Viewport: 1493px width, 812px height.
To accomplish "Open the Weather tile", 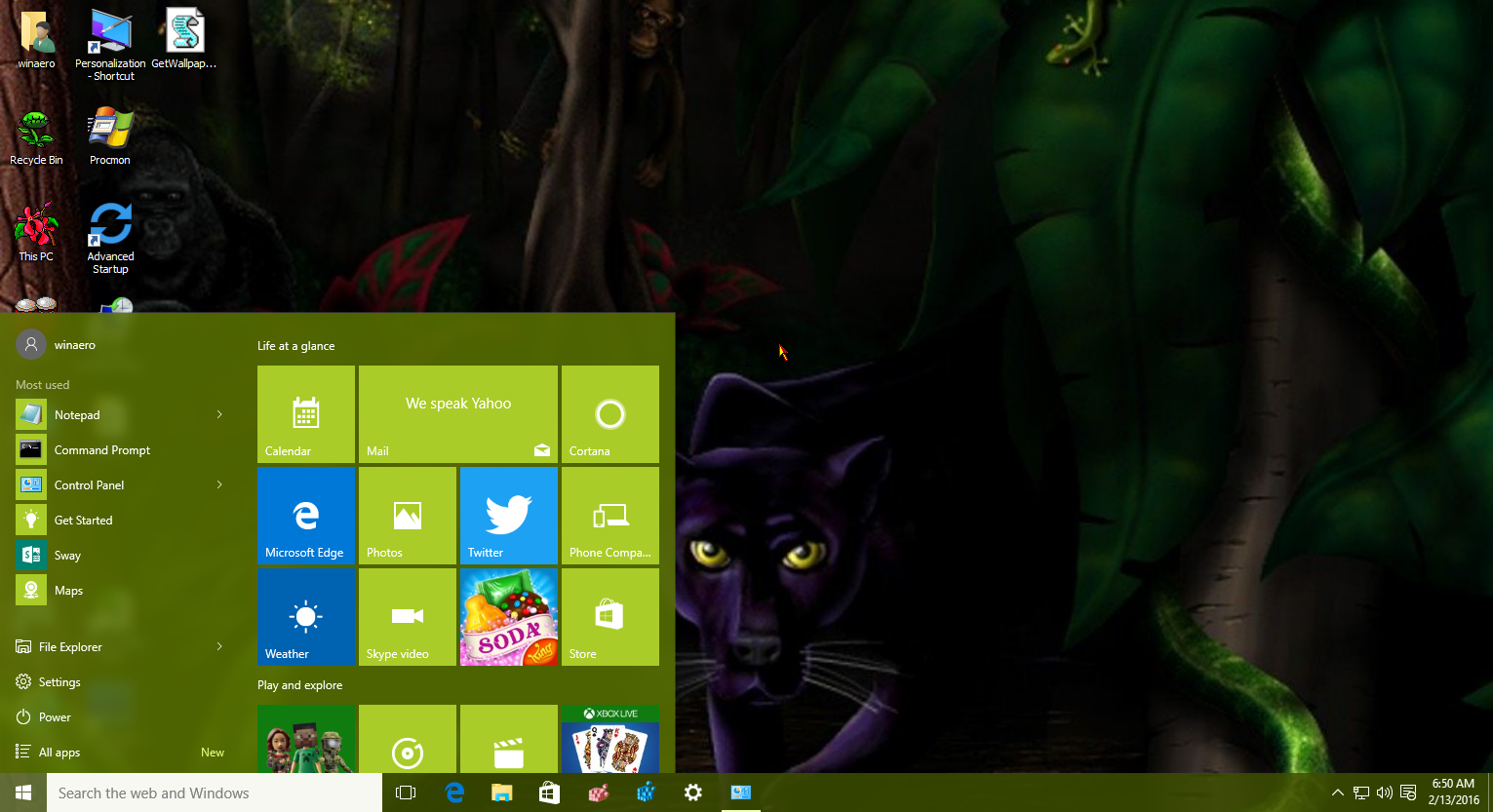I will (306, 617).
